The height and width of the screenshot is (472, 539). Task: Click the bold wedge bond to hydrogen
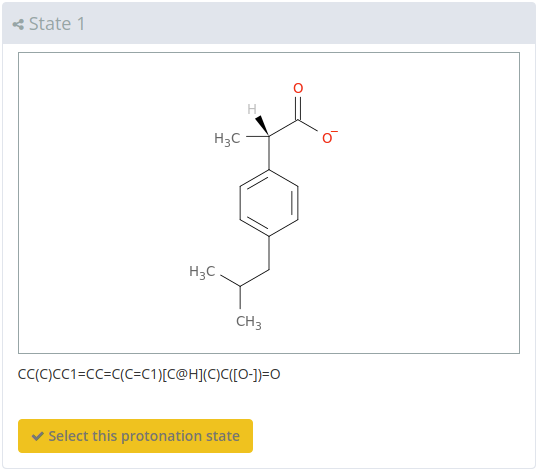tap(262, 125)
